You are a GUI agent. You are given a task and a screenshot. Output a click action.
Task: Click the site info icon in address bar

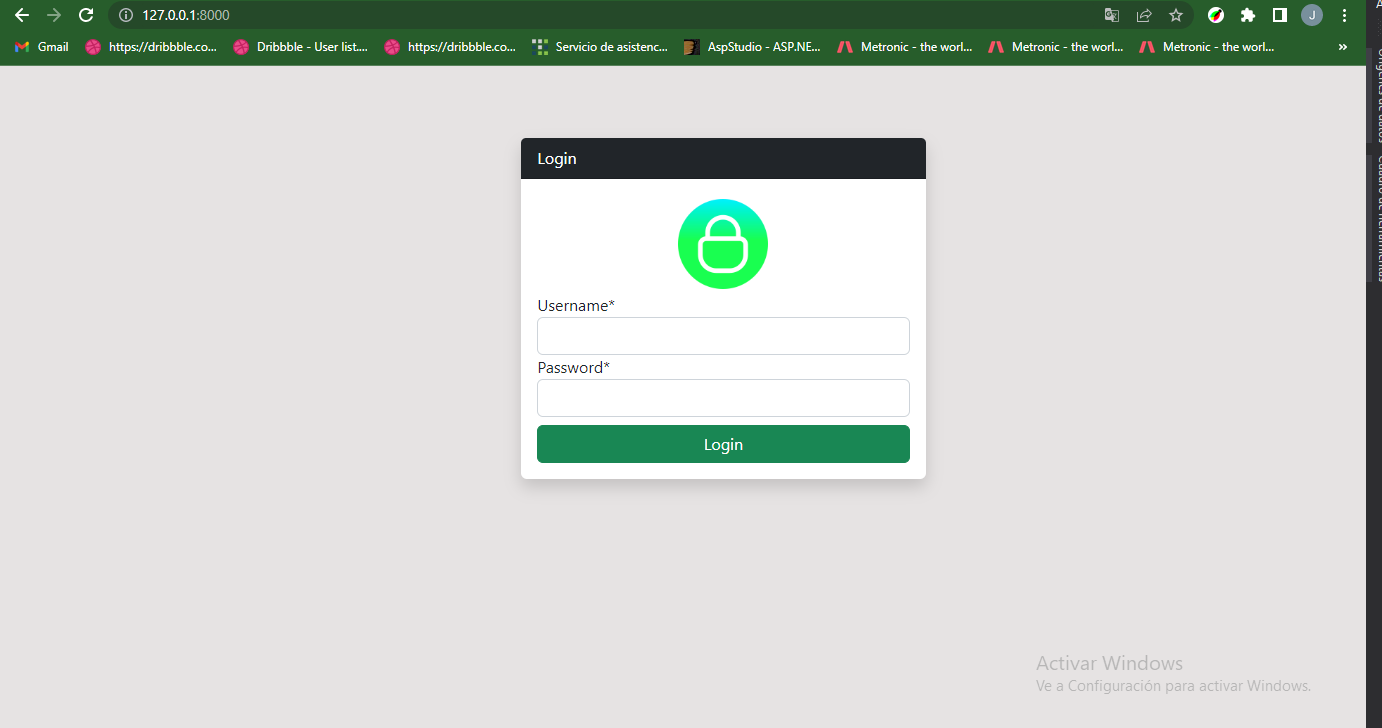pos(124,15)
